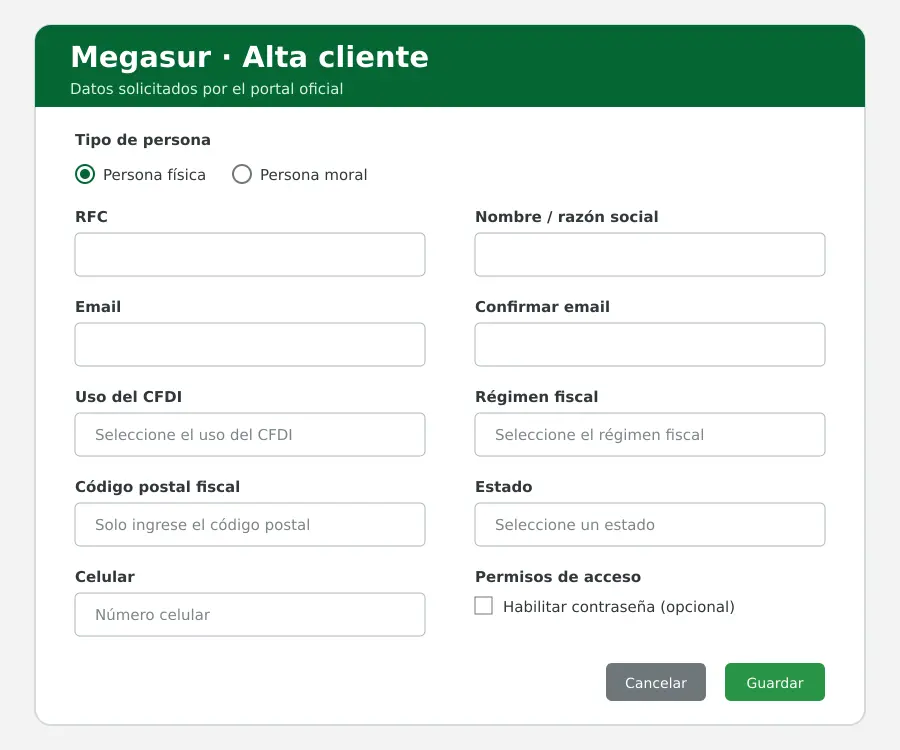Click the Régimen fiscal label

537,397
